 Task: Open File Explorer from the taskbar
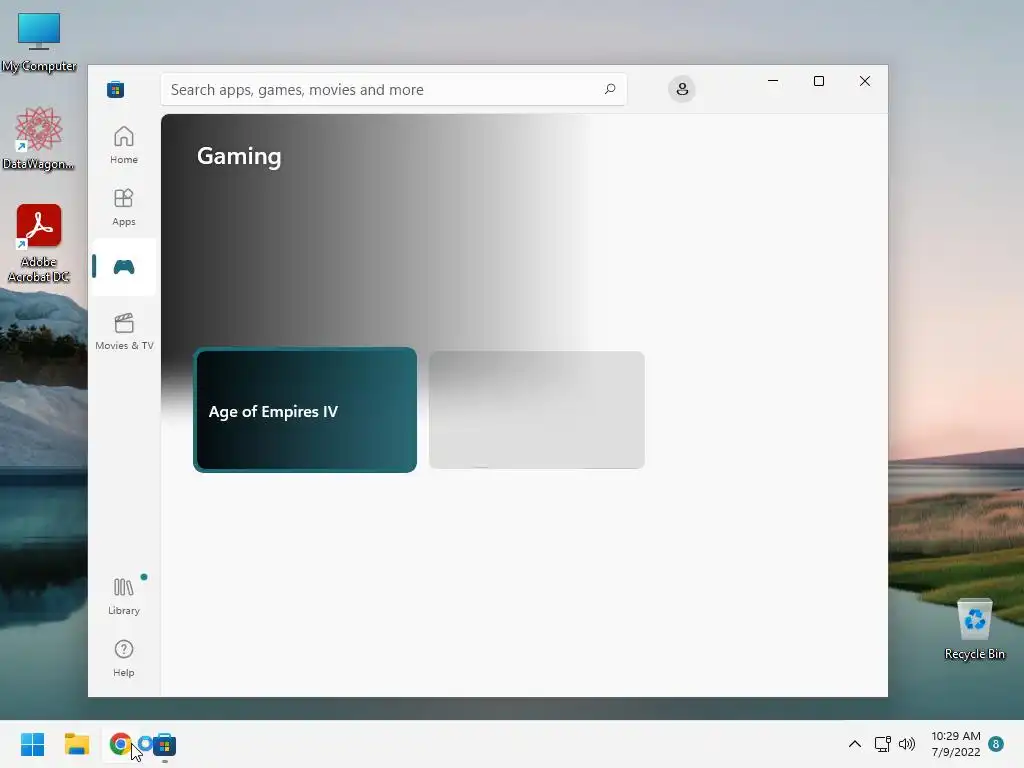pyautogui.click(x=77, y=744)
